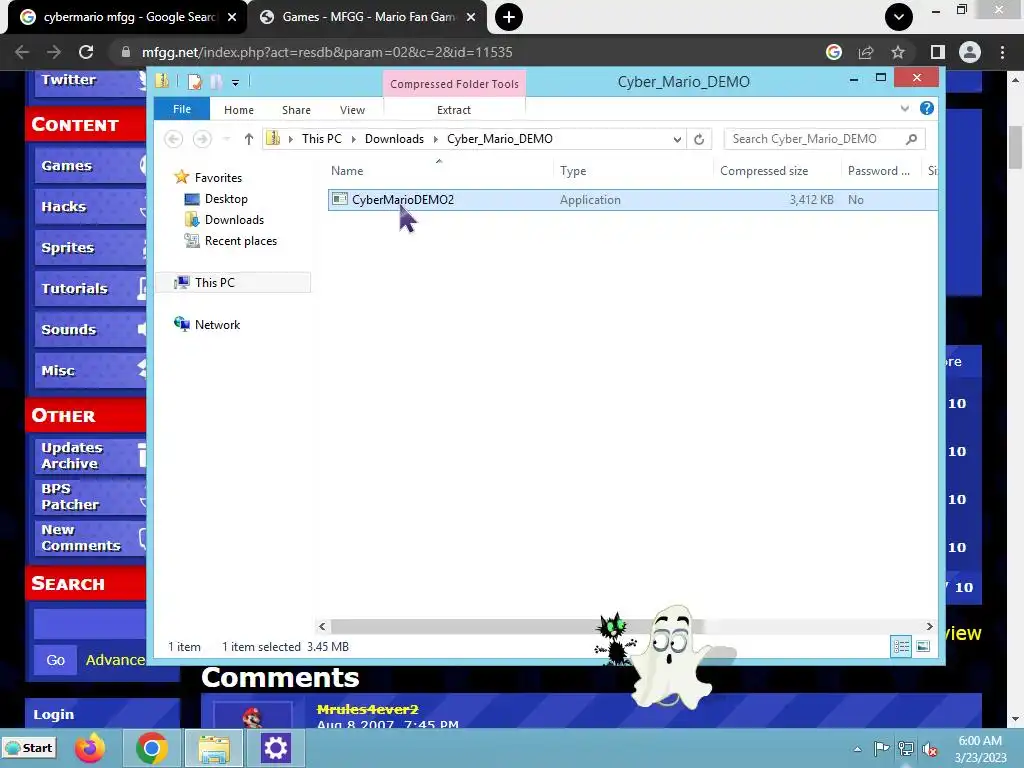Go up one folder level arrow
The image size is (1024, 768).
(248, 138)
